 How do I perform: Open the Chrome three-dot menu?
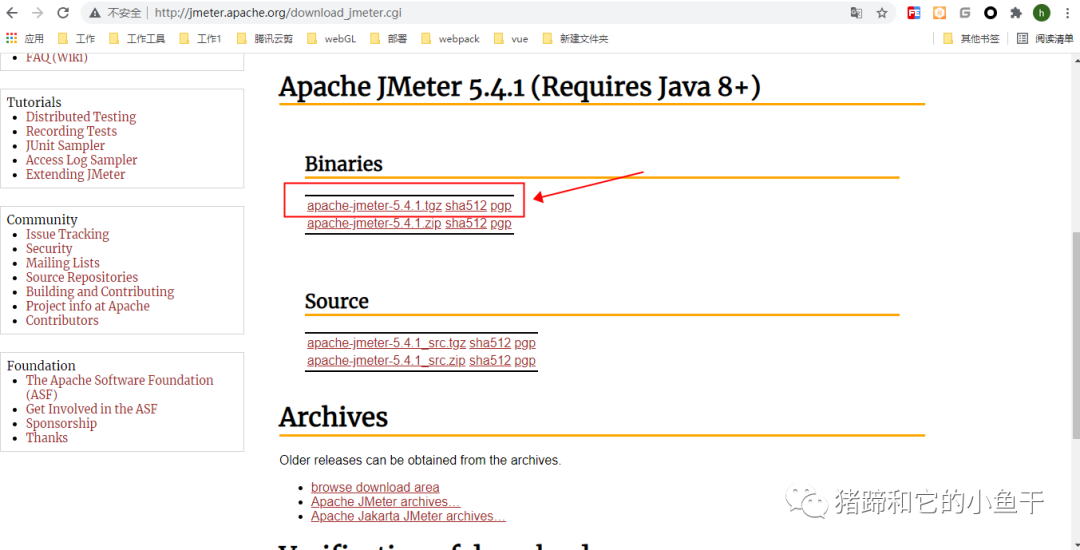coord(1066,13)
